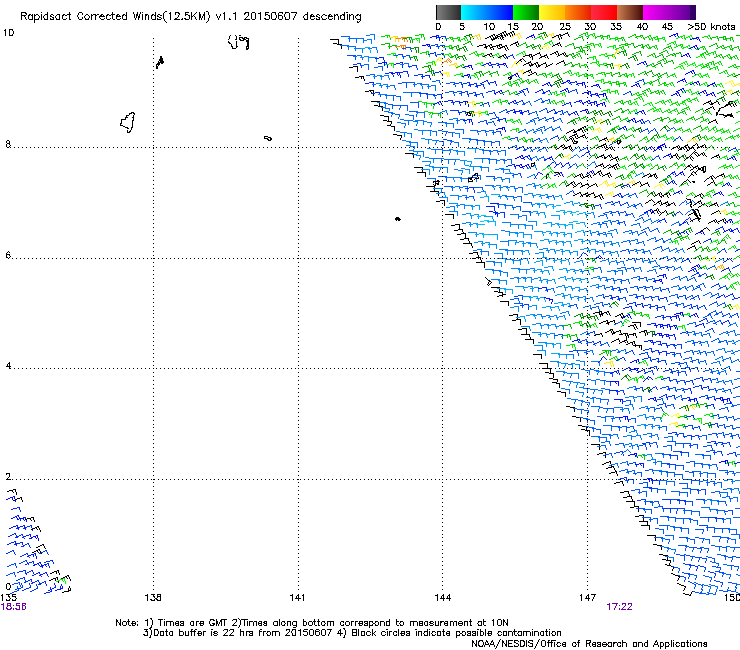Image resolution: width=740 pixels, height=650 pixels.
Task: Click the legend label '25'
Action: (565, 27)
